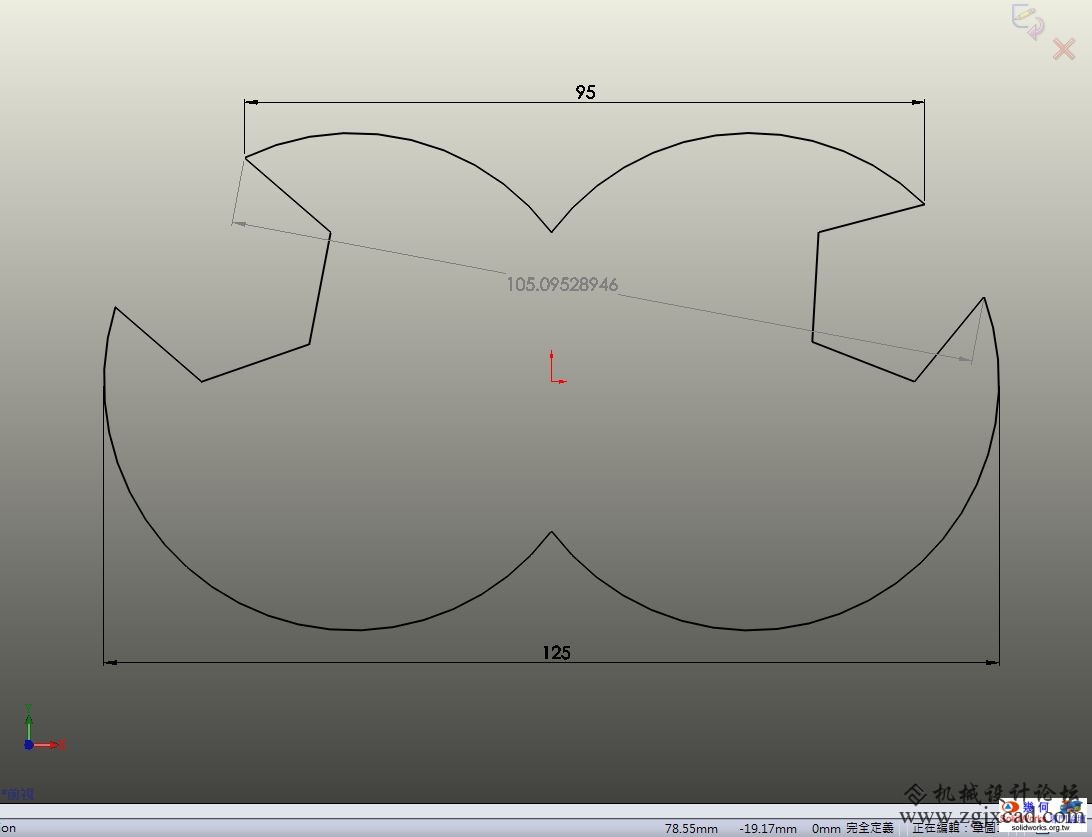Image resolution: width=1092 pixels, height=837 pixels.
Task: Select the driven dimension 105.09528946
Action: coord(561,284)
